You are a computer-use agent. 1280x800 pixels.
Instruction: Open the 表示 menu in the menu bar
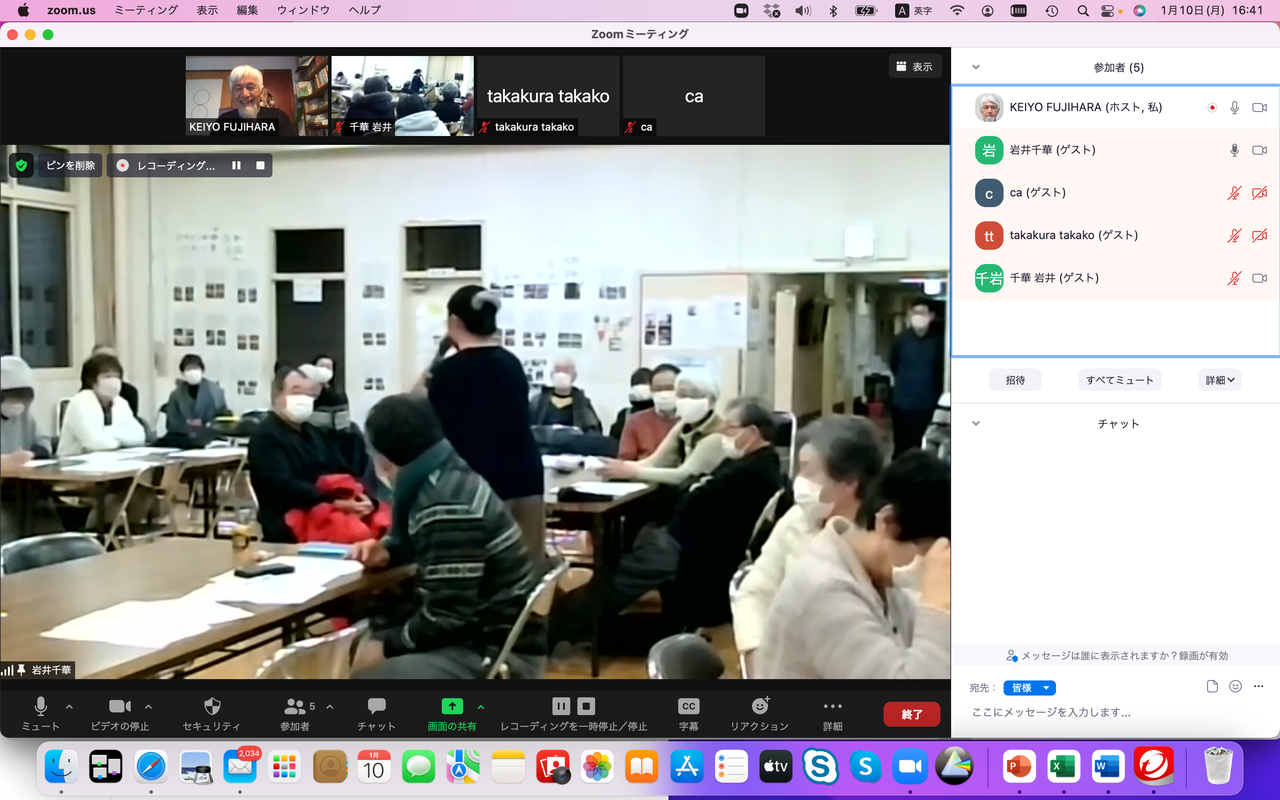point(207,10)
